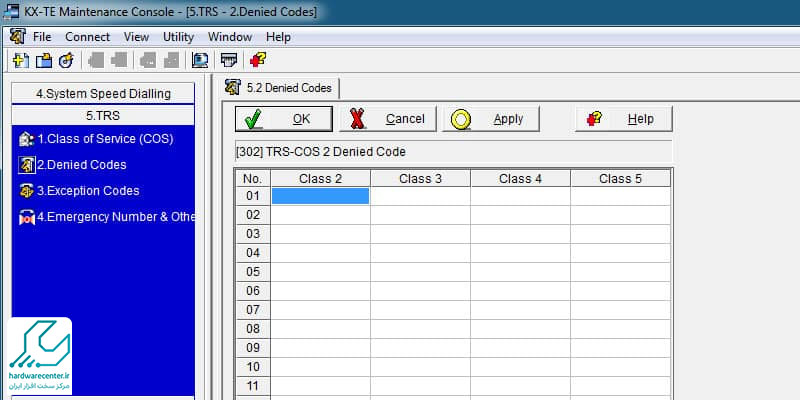Image resolution: width=800 pixels, height=400 pixels.
Task: Select the highlighted Class 2 cell in row 01
Action: [x=320, y=196]
